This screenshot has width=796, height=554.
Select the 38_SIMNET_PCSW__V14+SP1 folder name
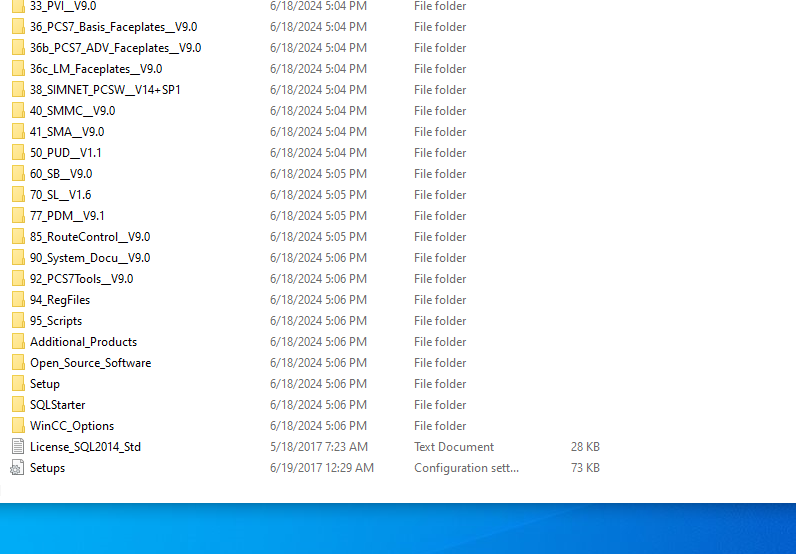click(x=105, y=89)
